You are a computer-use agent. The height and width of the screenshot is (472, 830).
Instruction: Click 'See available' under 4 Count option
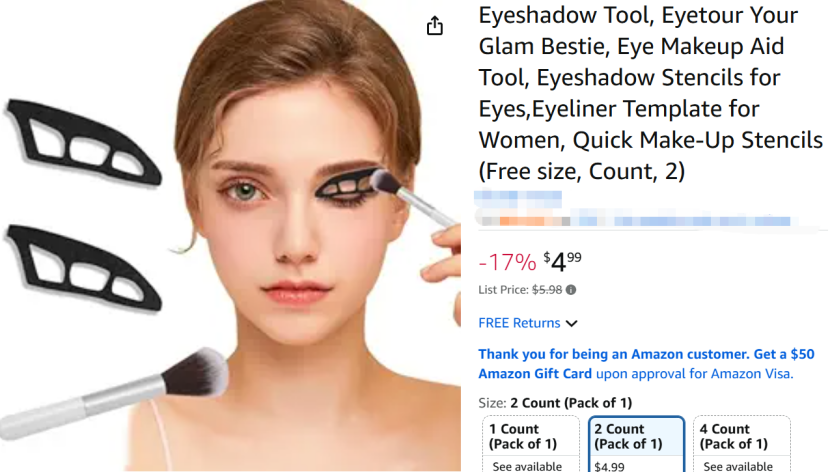738,466
